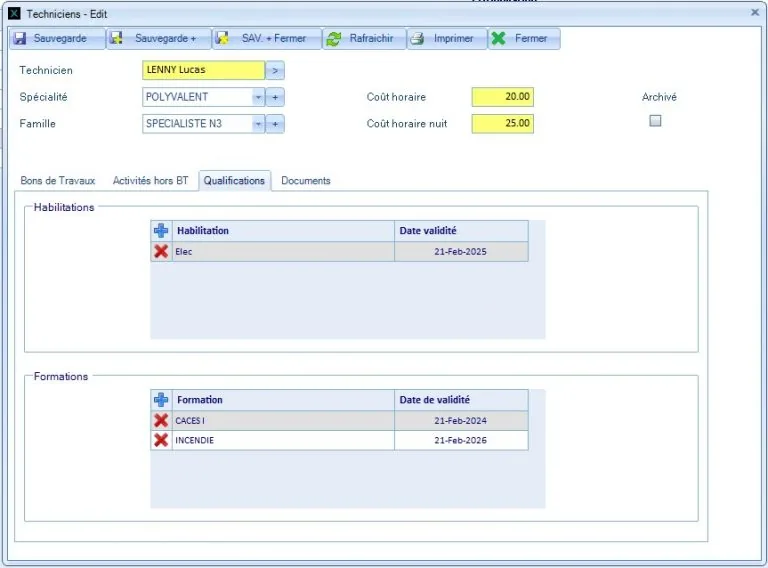Click the SAV. + Fermer icon
The width and height of the screenshot is (768, 568).
click(x=222, y=38)
